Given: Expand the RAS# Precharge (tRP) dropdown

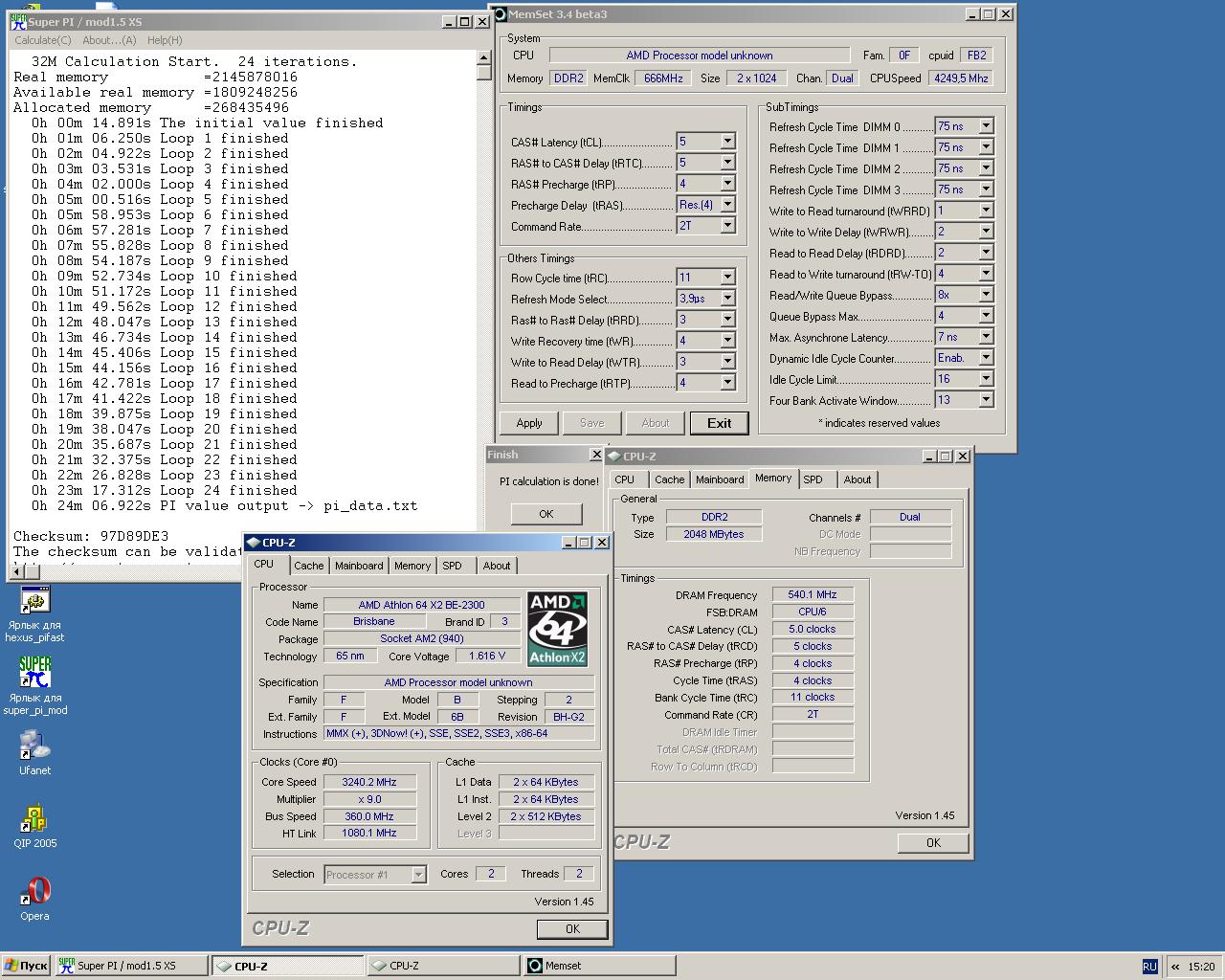Looking at the screenshot, I should (x=727, y=184).
